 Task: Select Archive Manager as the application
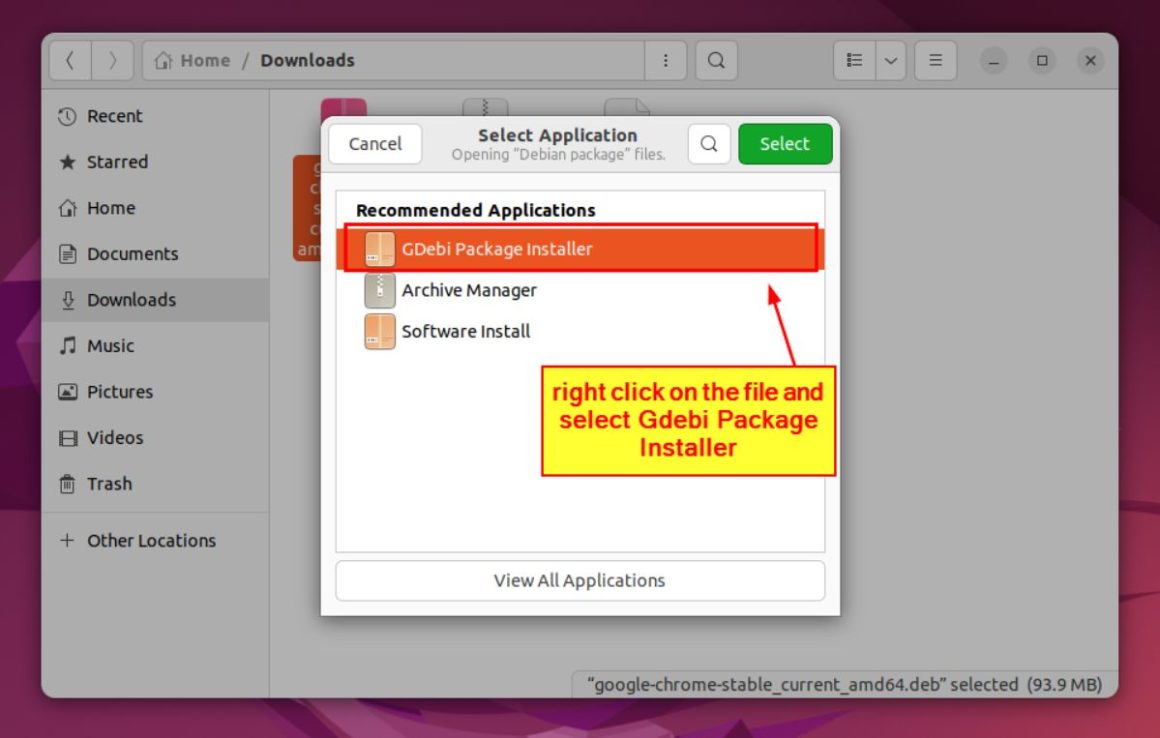tap(468, 290)
